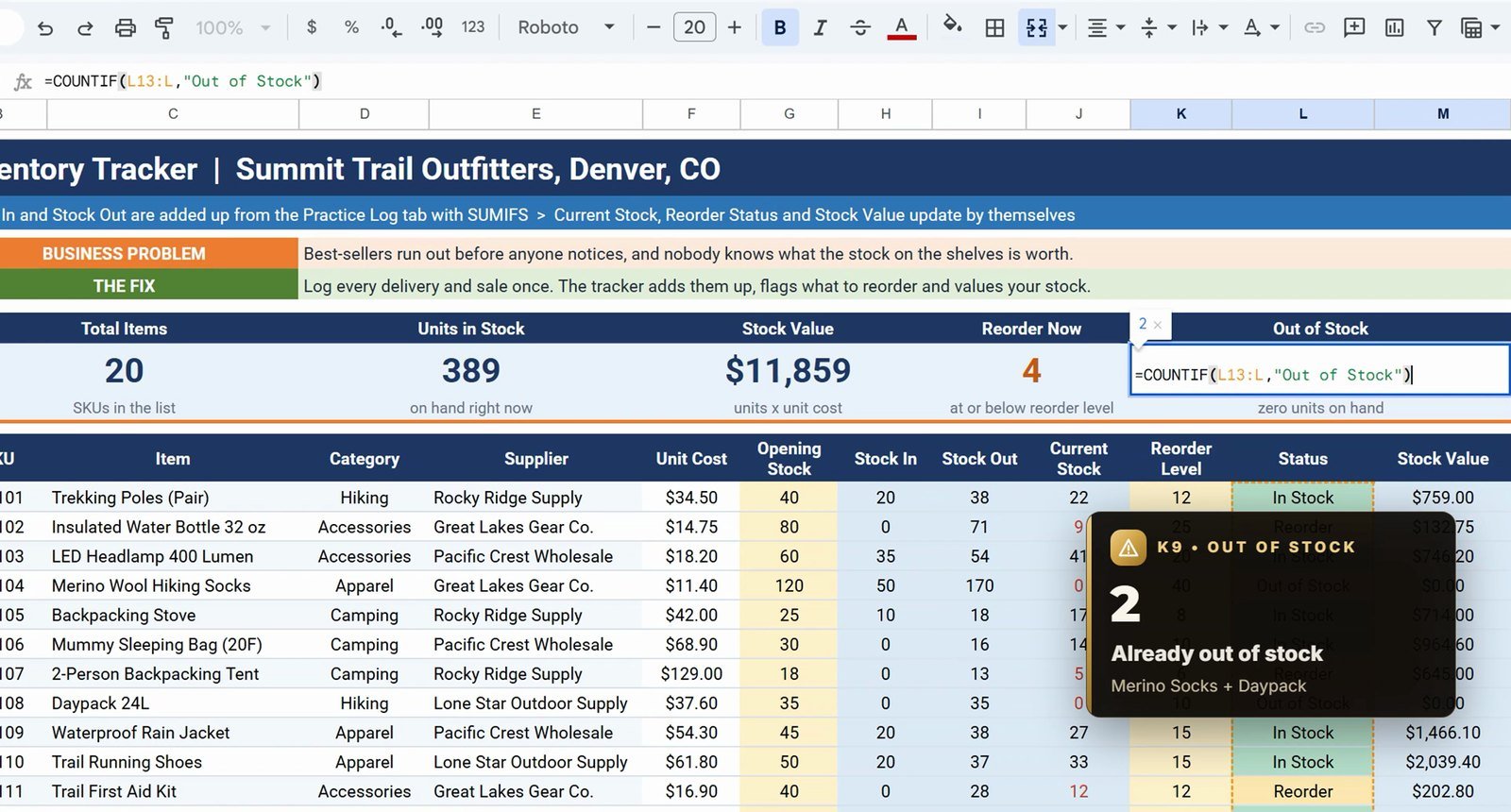Create a filter with funnel icon
Screen dimensions: 1511x812
pyautogui.click(x=1434, y=27)
